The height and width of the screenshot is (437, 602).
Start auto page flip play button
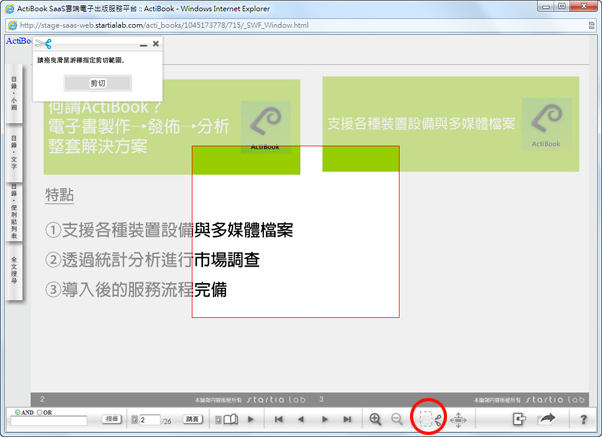point(251,419)
